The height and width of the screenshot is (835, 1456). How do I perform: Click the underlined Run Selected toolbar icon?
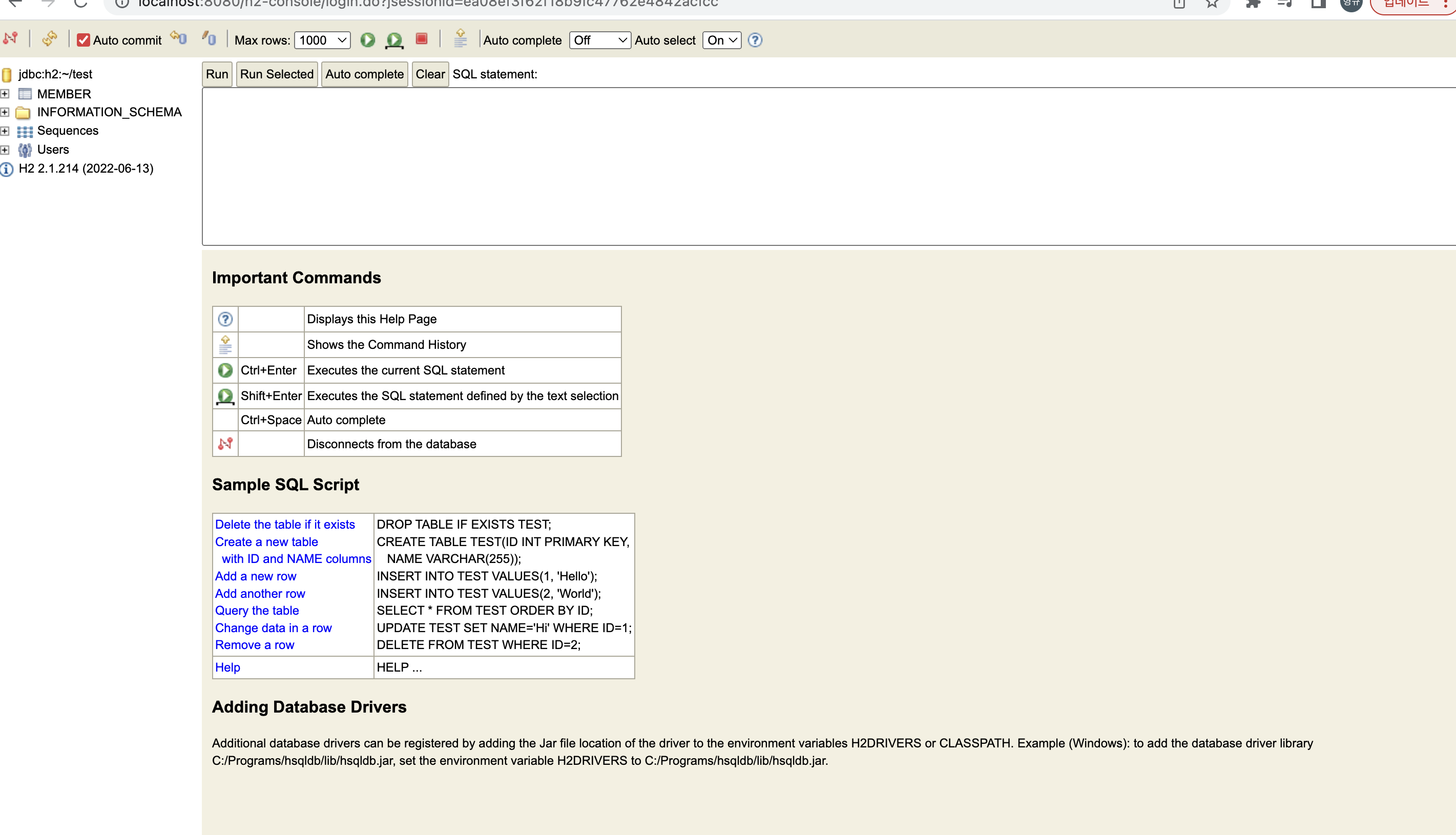click(394, 40)
